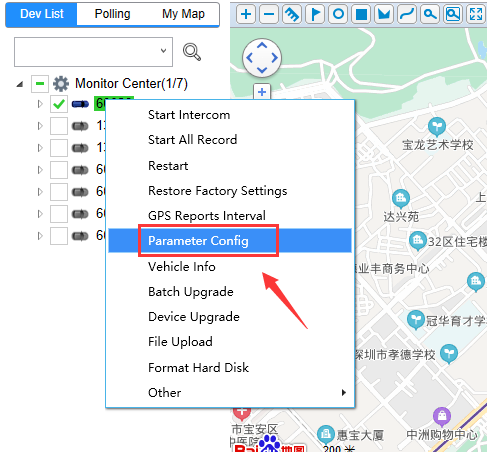Toggle the Monitor Center group checkbox

coord(40,84)
